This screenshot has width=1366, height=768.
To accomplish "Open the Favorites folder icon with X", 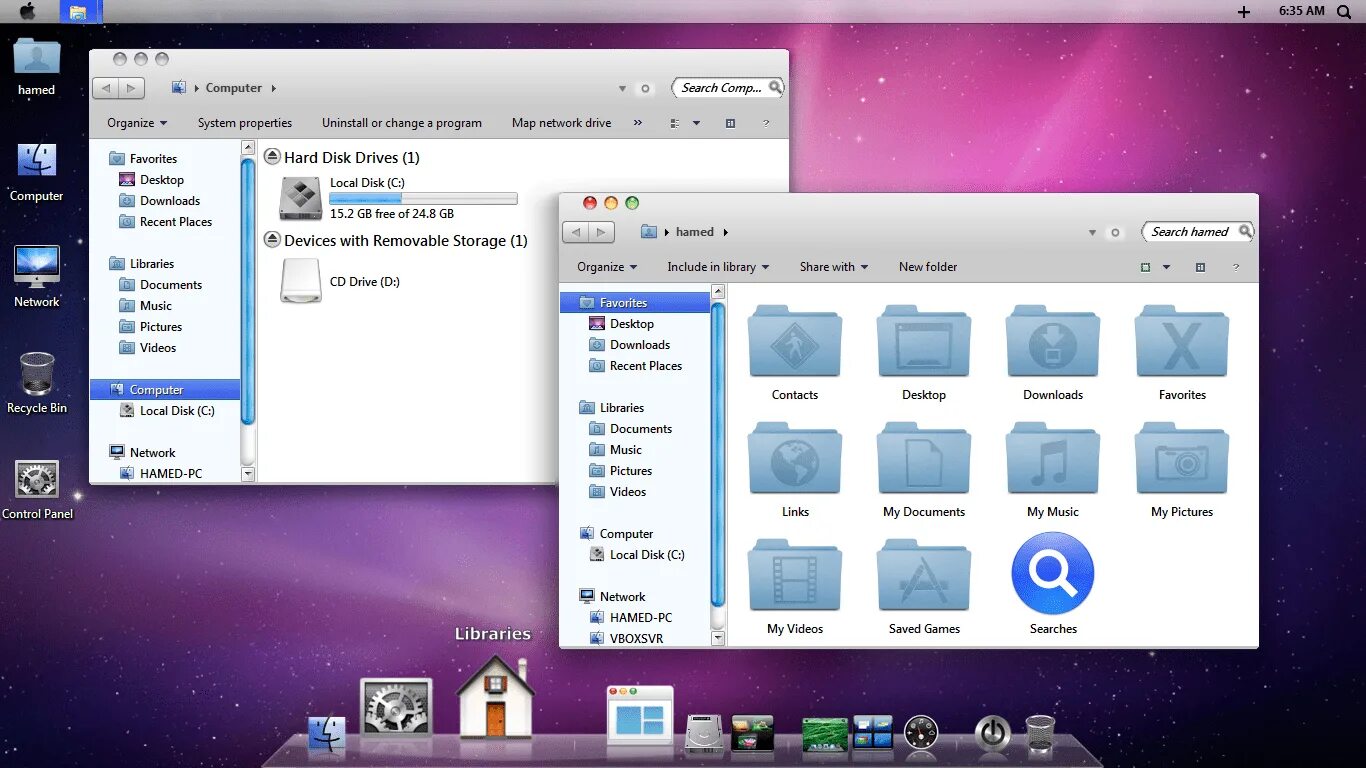I will point(1182,342).
